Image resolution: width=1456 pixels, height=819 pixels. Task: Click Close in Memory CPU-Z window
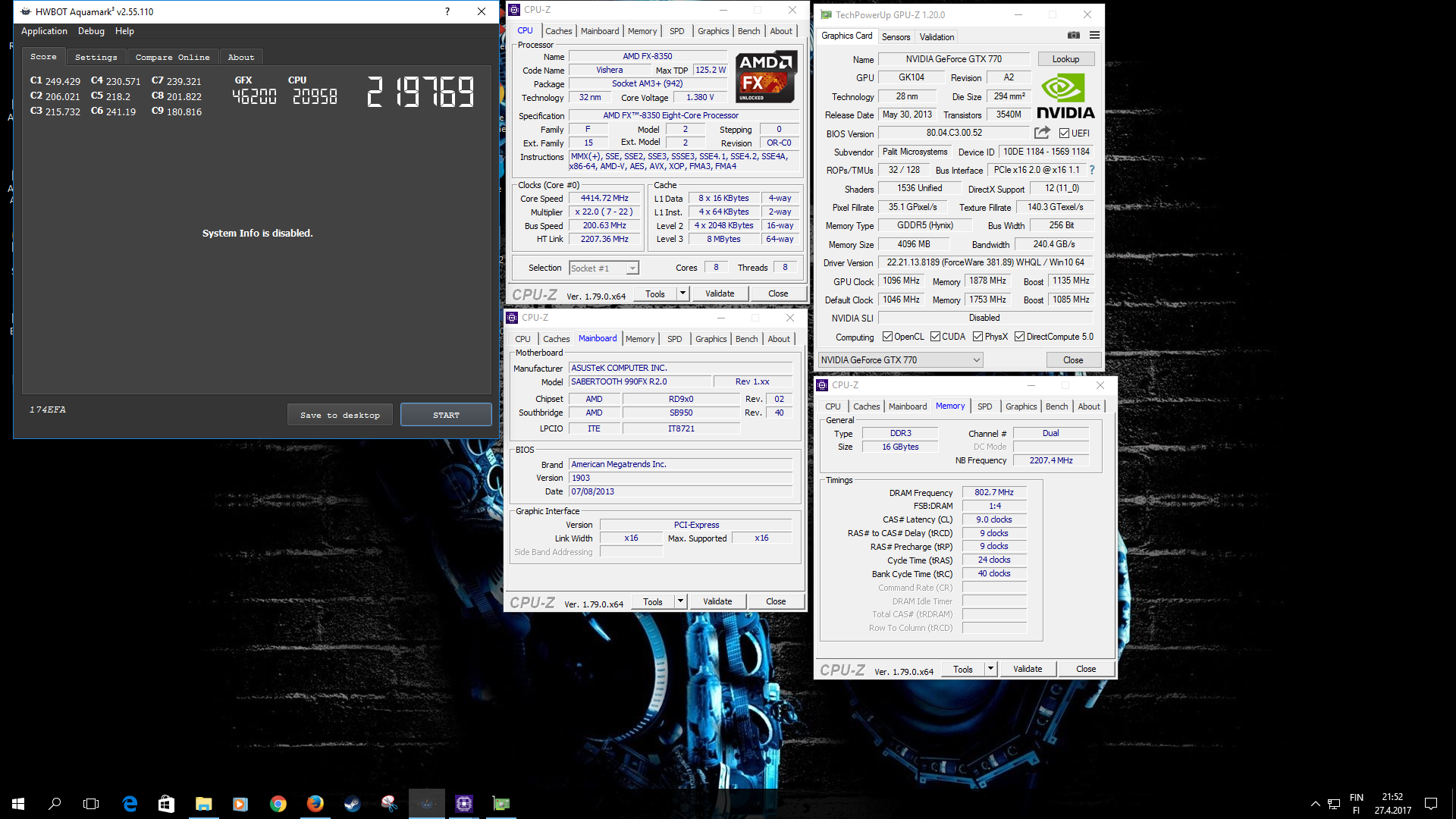pos(1086,669)
